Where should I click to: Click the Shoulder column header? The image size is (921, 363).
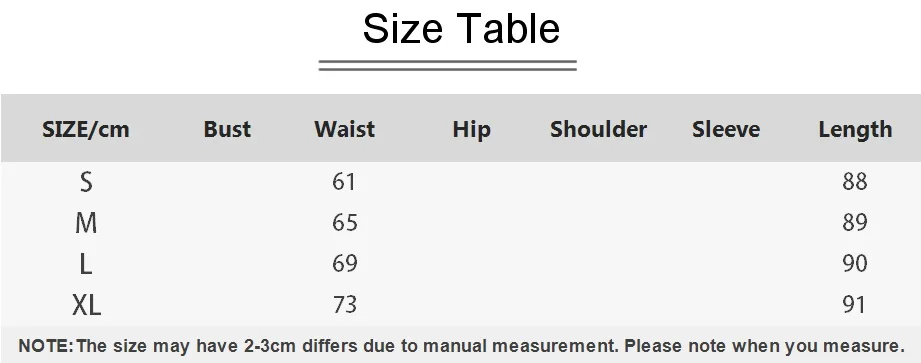tap(599, 129)
